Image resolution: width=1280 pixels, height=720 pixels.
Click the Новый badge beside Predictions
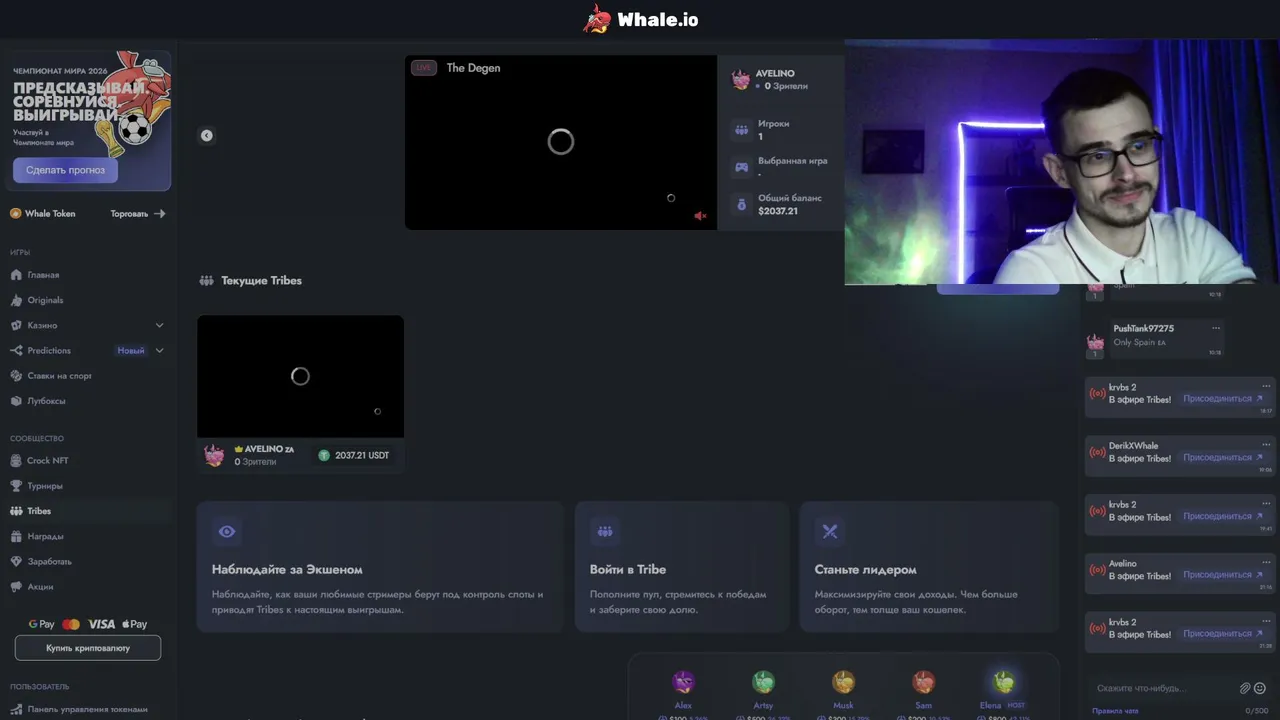click(x=131, y=350)
